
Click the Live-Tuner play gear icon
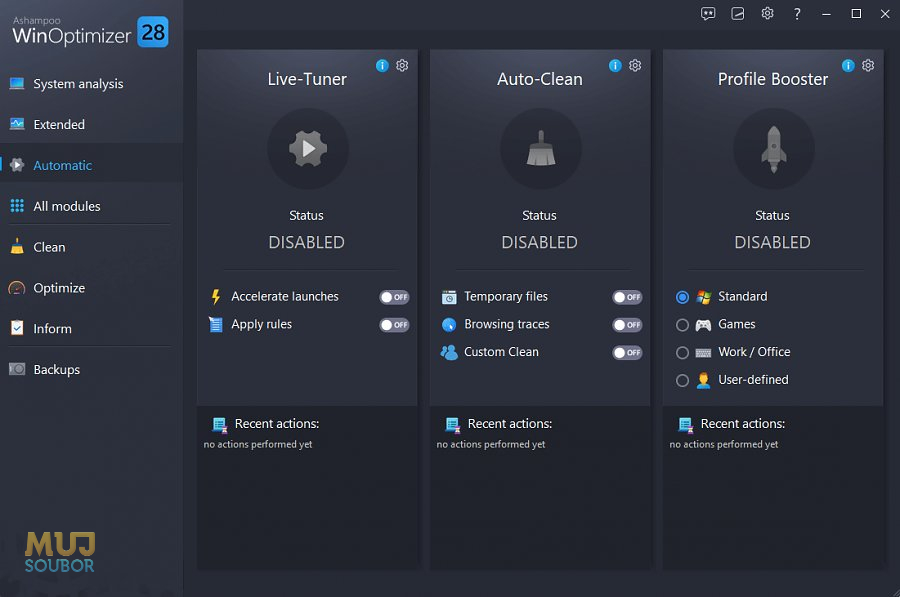pyautogui.click(x=308, y=149)
